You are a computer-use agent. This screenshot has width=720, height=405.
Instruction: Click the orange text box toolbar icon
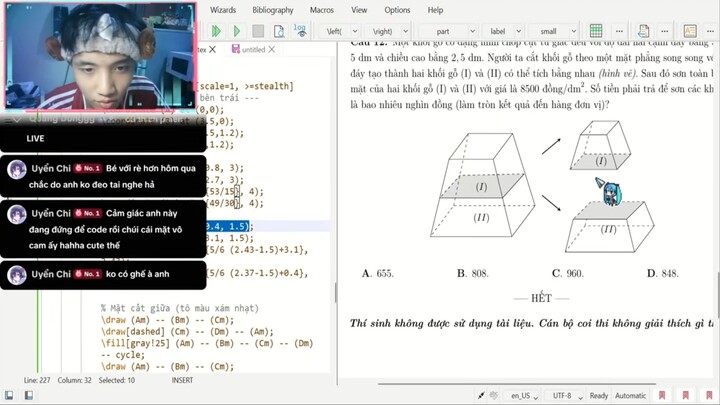pyautogui.click(x=690, y=31)
